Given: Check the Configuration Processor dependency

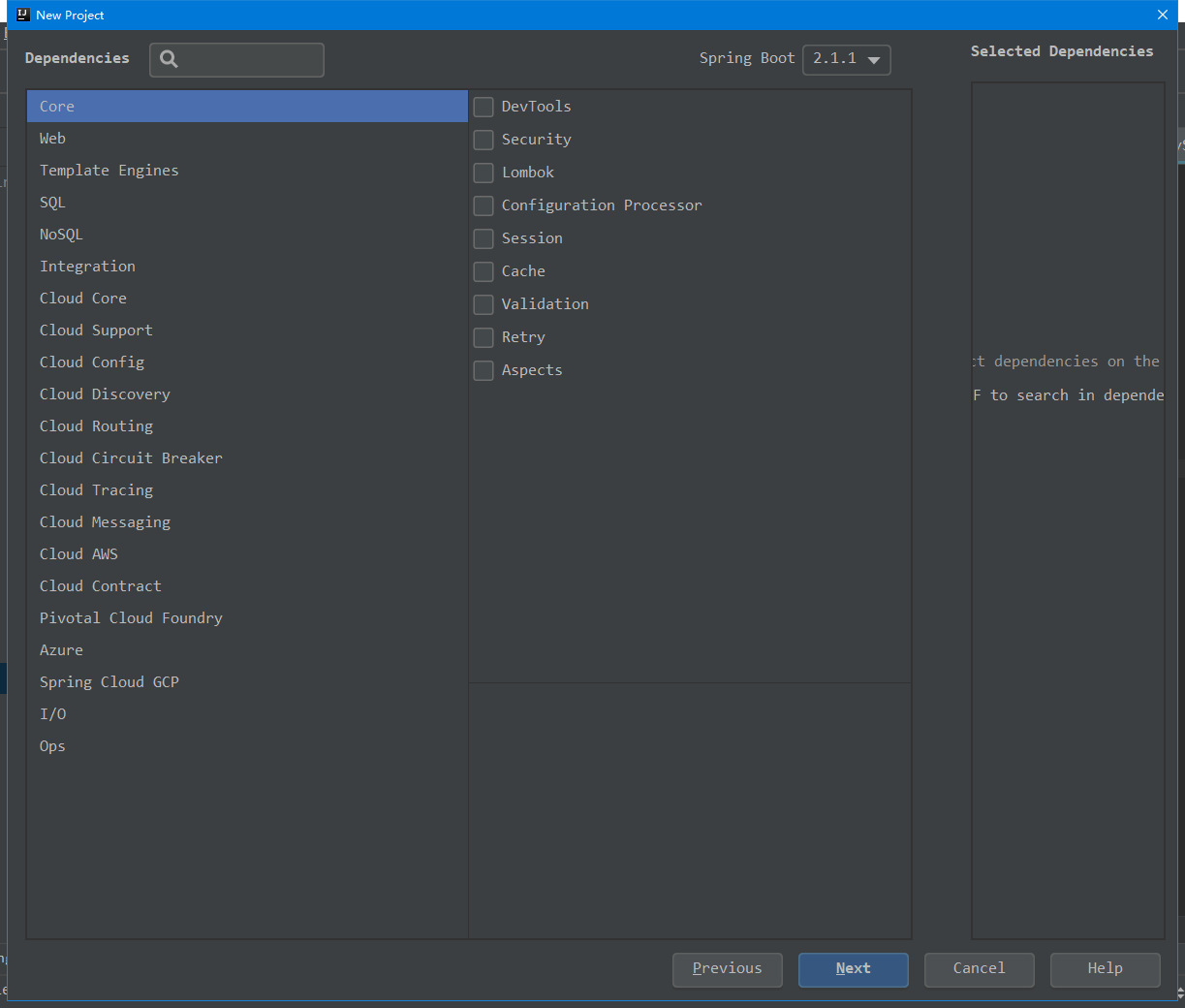Looking at the screenshot, I should click(483, 205).
